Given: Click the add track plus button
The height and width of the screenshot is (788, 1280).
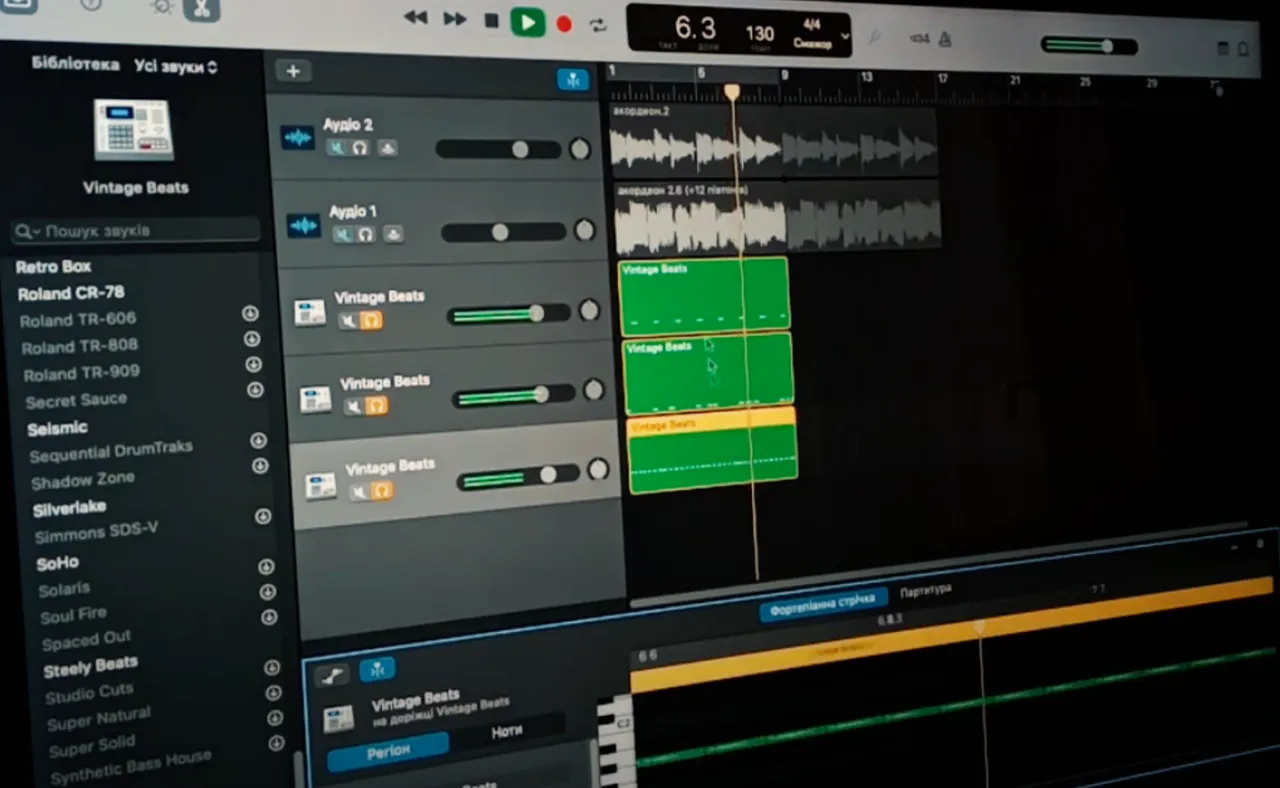Looking at the screenshot, I should pyautogui.click(x=293, y=70).
